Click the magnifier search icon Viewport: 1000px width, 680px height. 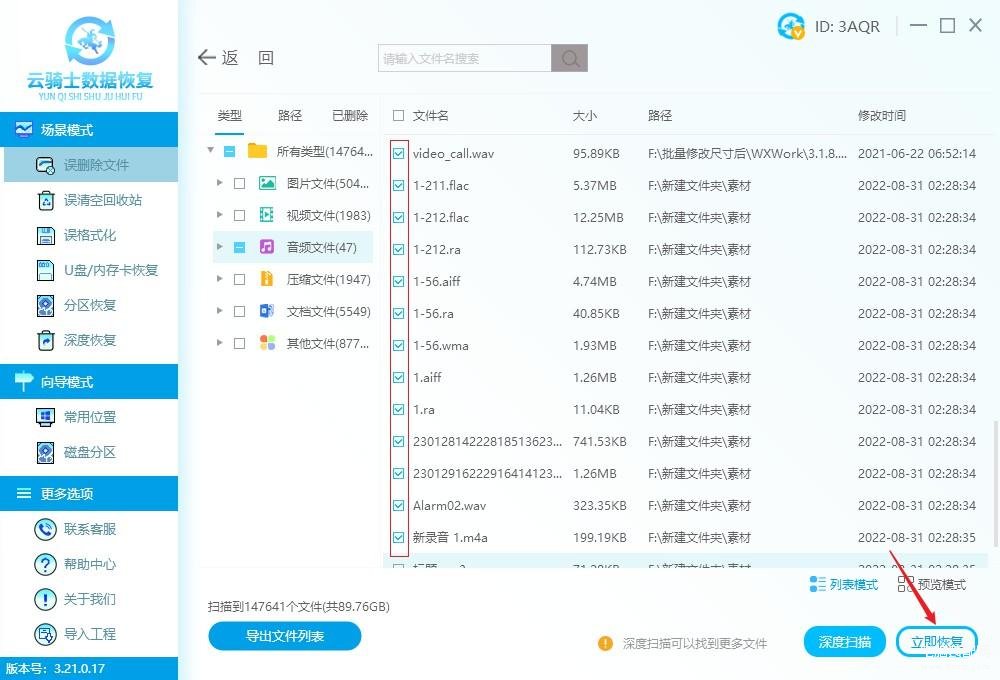(569, 59)
